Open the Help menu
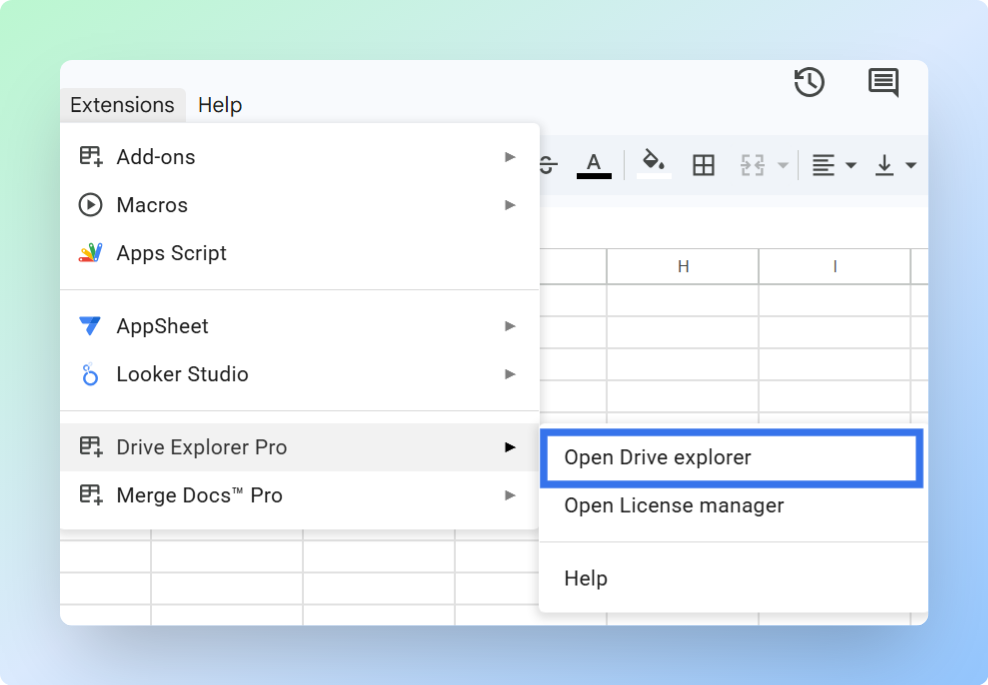988x685 pixels. [x=220, y=104]
